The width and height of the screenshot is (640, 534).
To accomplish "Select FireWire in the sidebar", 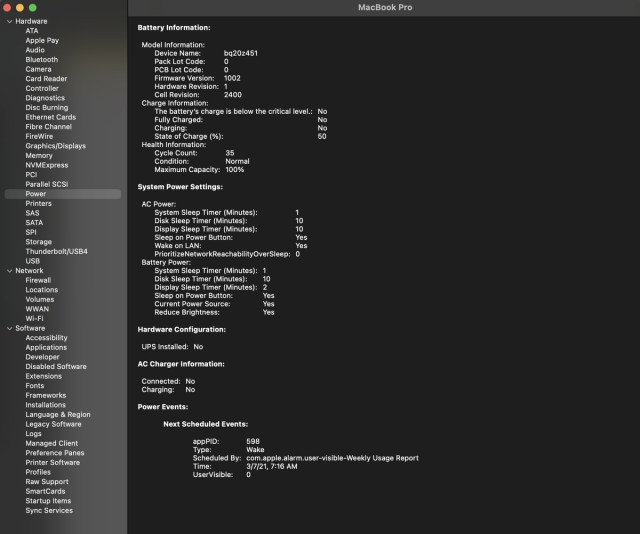I will point(39,136).
